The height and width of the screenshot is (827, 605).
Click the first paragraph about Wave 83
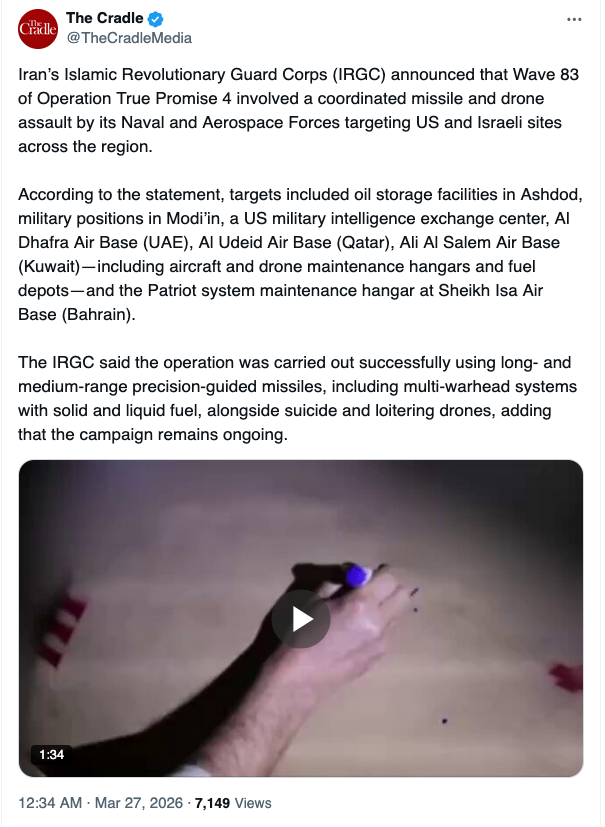click(299, 110)
